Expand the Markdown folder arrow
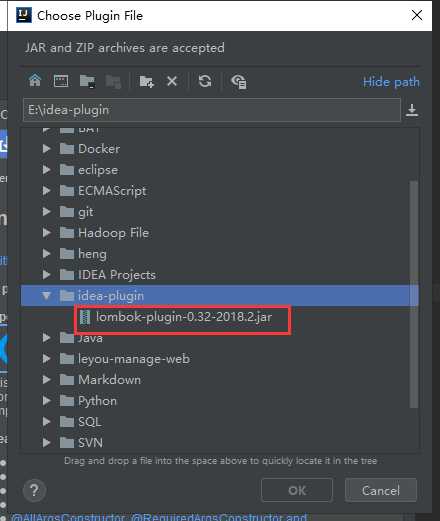This screenshot has width=440, height=521. pyautogui.click(x=47, y=380)
